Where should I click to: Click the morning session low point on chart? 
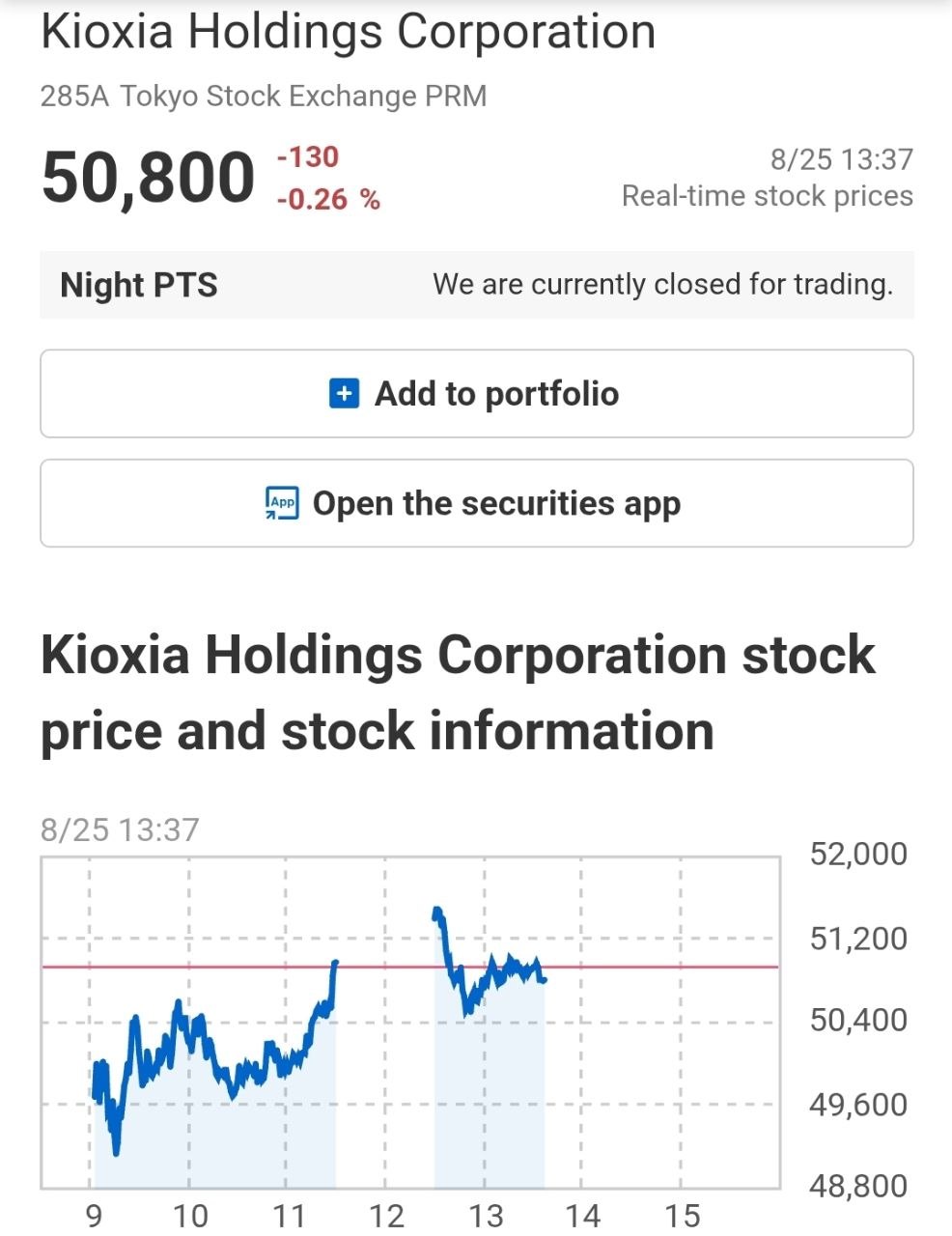(117, 1151)
